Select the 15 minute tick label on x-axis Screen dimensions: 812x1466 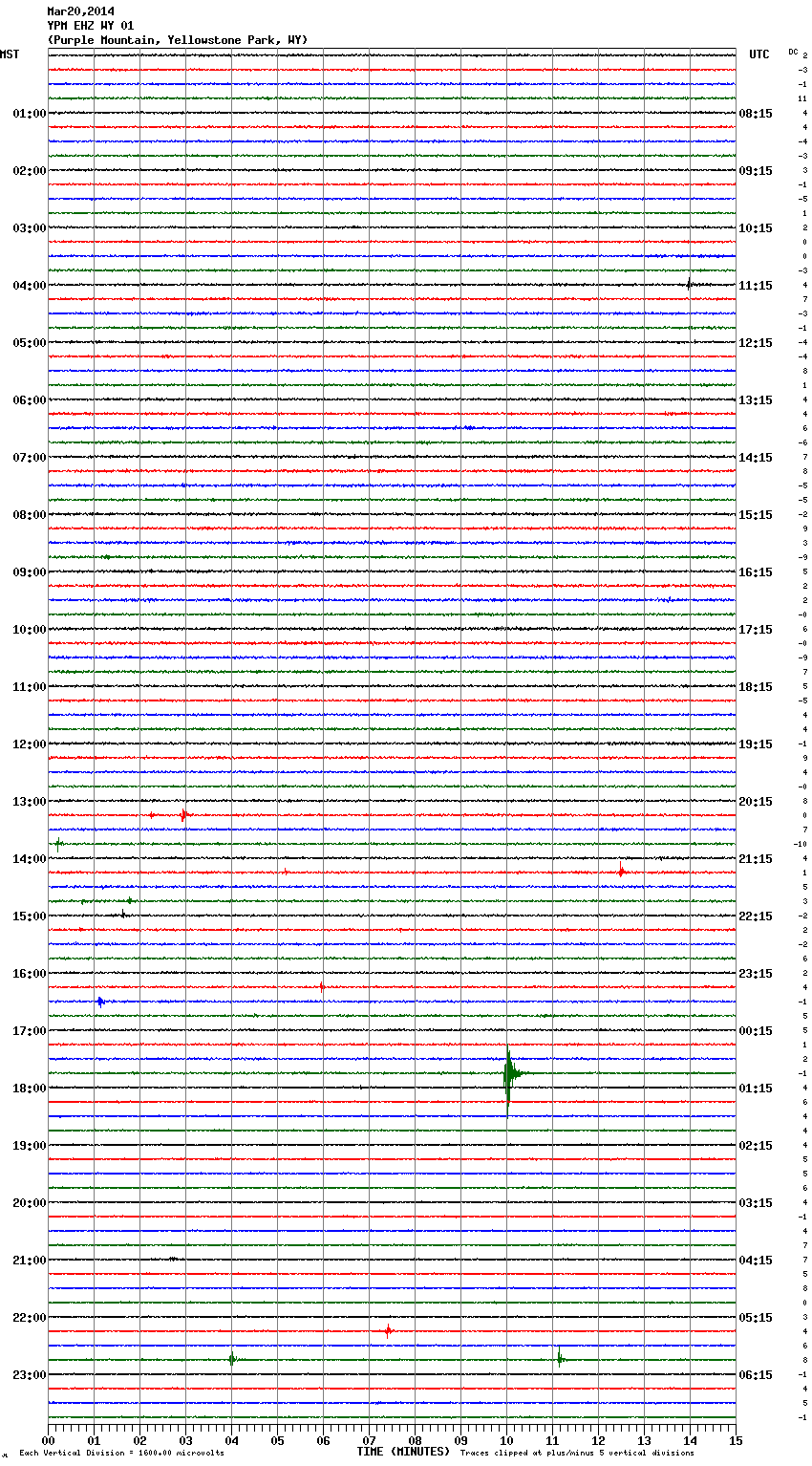point(736,1440)
